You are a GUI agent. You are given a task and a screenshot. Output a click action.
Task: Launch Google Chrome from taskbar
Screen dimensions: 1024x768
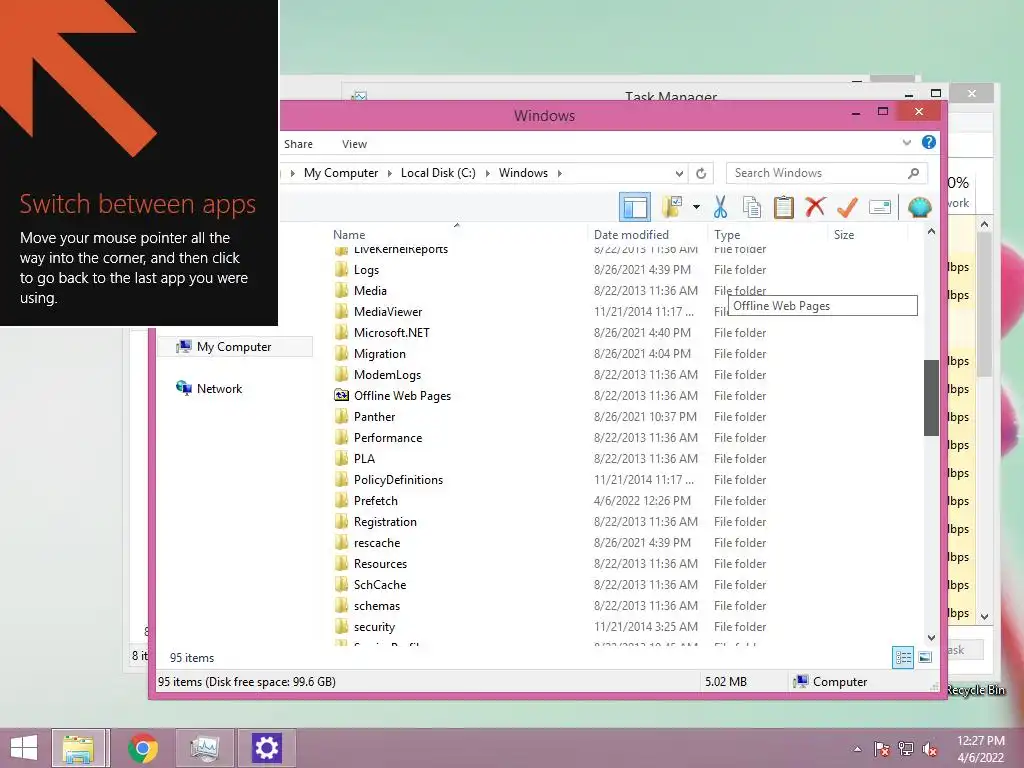pyautogui.click(x=142, y=748)
